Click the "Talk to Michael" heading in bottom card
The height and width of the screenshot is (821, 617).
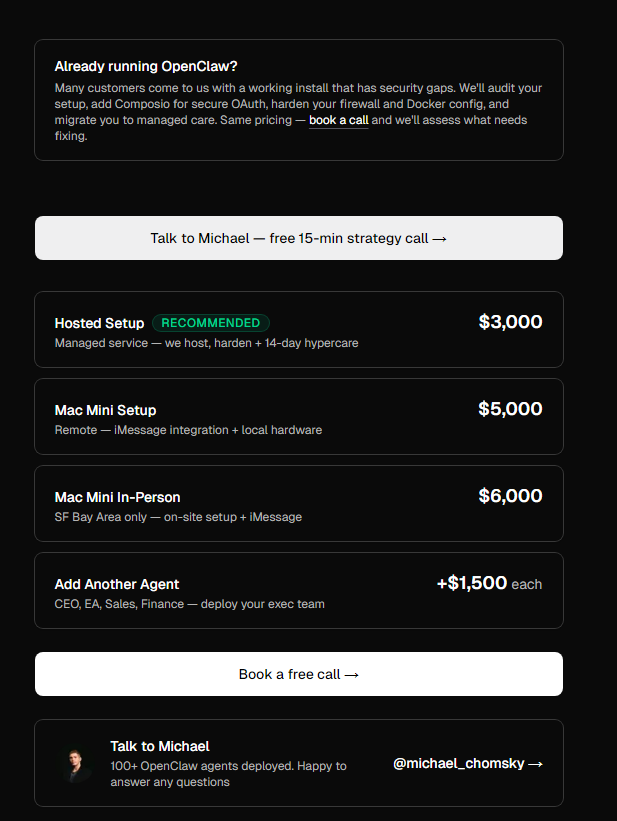[160, 746]
